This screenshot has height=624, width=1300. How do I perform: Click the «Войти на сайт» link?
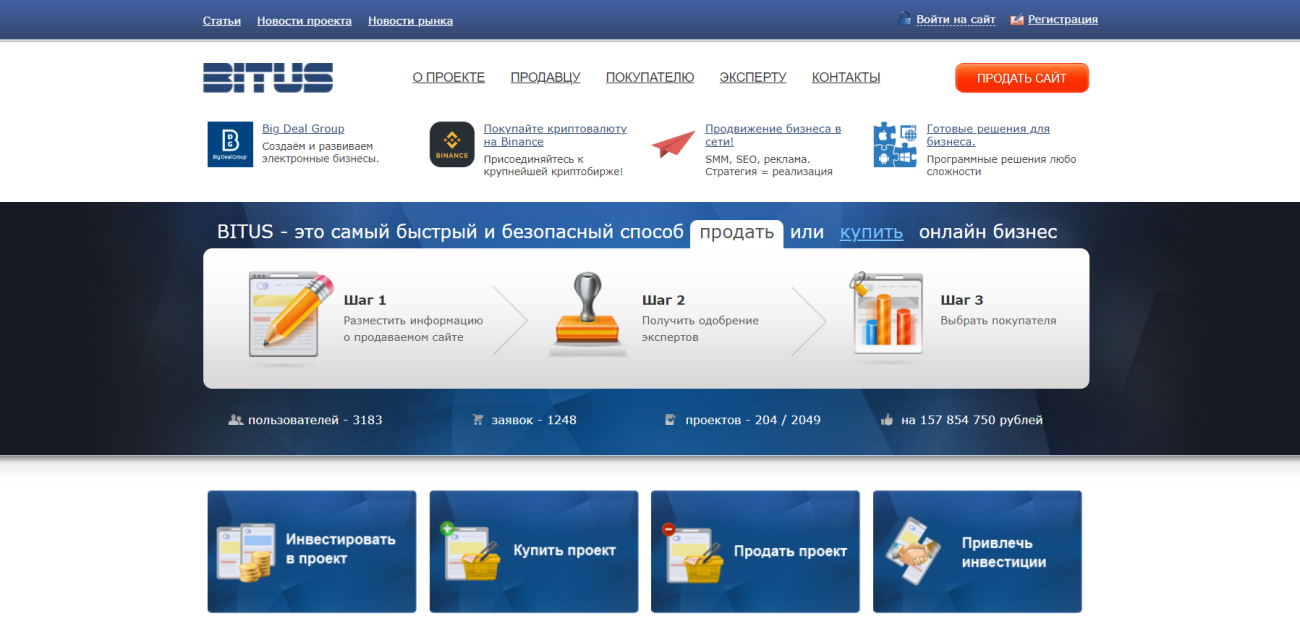click(955, 19)
